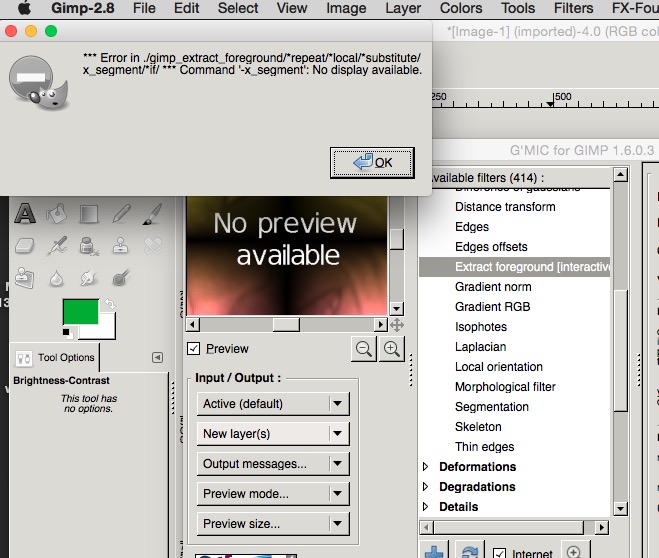The image size is (659, 558).
Task: Refresh the G'MIC filter list
Action: click(x=469, y=550)
